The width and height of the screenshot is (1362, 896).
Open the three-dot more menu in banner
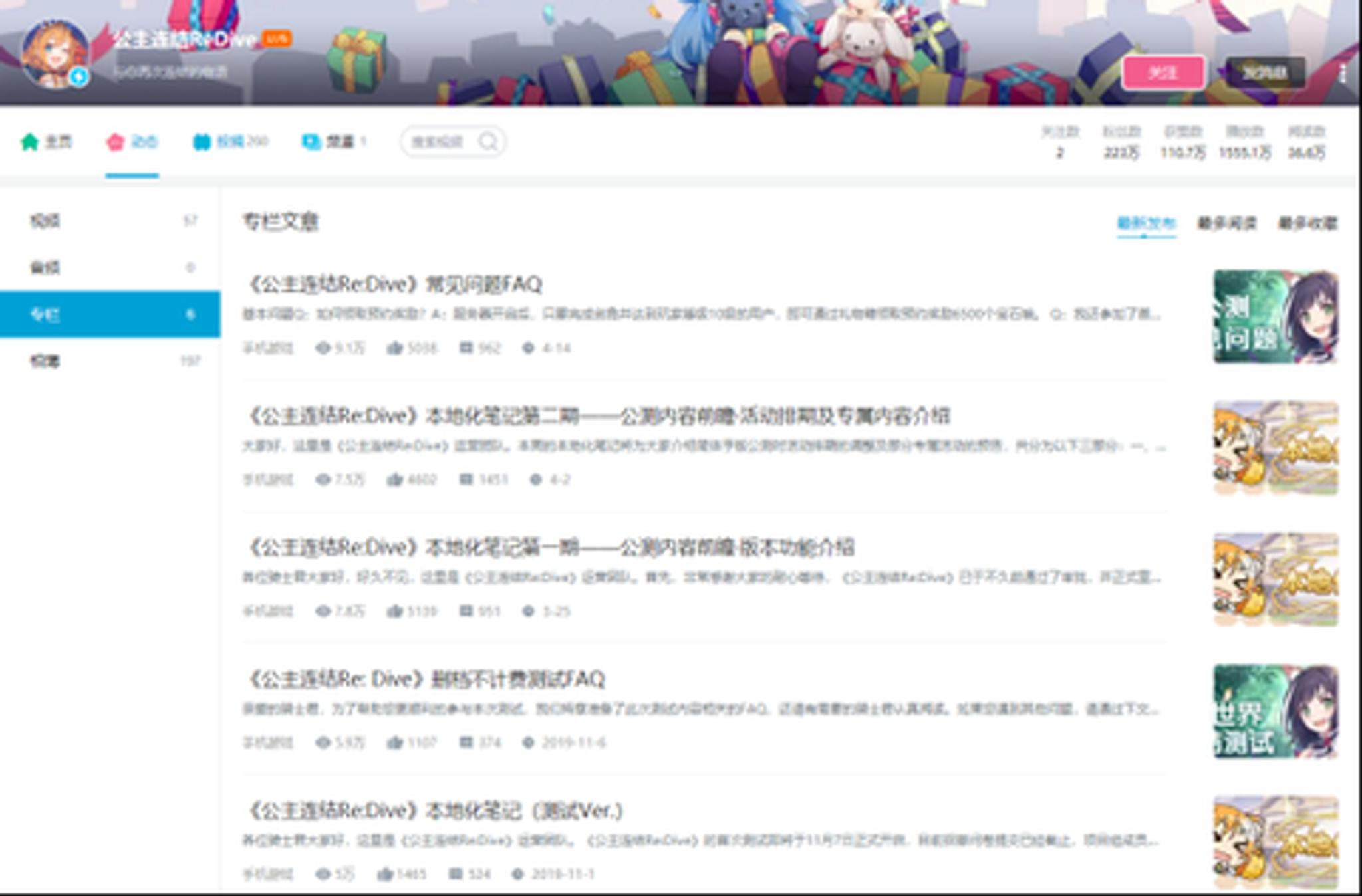pyautogui.click(x=1343, y=73)
